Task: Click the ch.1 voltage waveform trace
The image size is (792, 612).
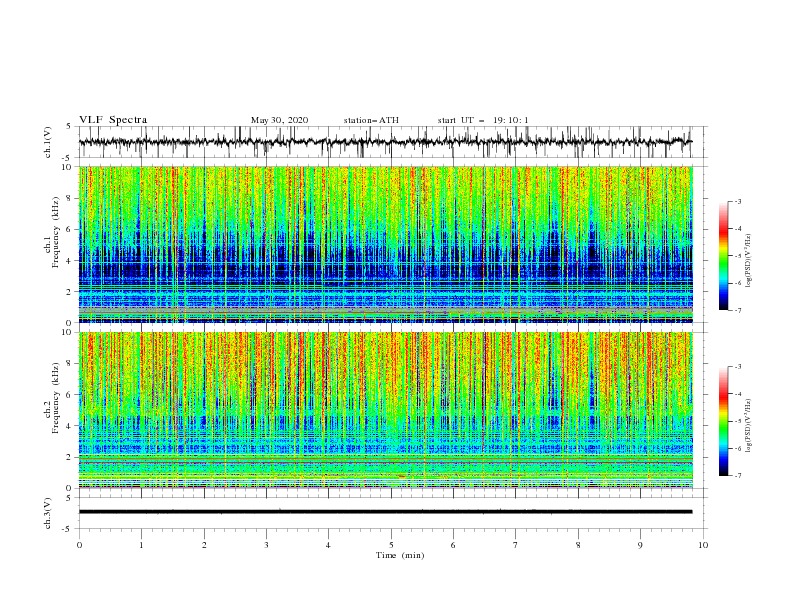Action: (x=385, y=142)
